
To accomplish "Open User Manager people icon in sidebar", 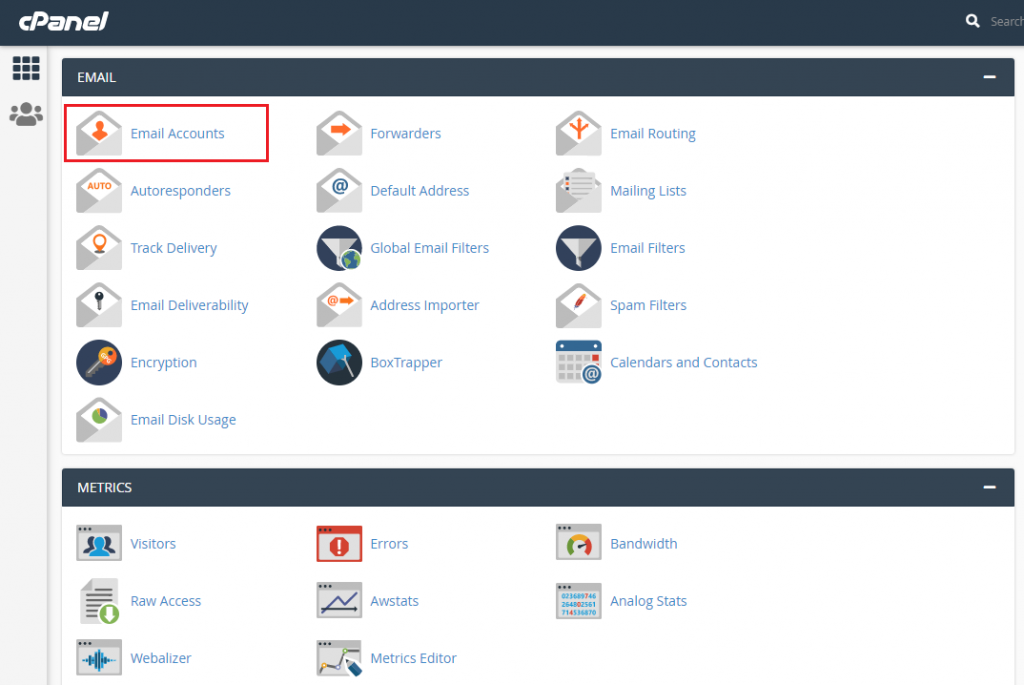I will 26,114.
